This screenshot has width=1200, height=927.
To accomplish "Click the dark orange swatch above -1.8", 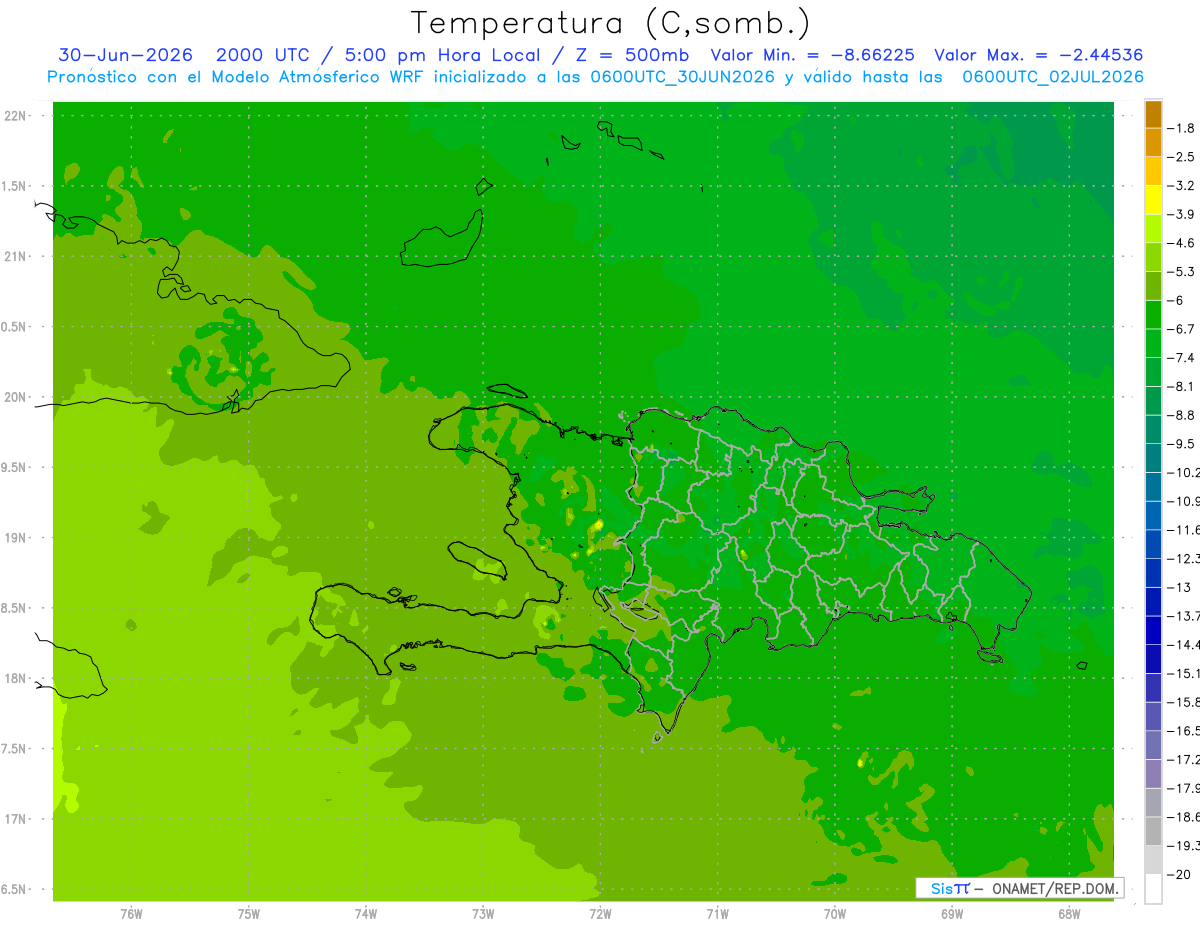I will pyautogui.click(x=1153, y=114).
